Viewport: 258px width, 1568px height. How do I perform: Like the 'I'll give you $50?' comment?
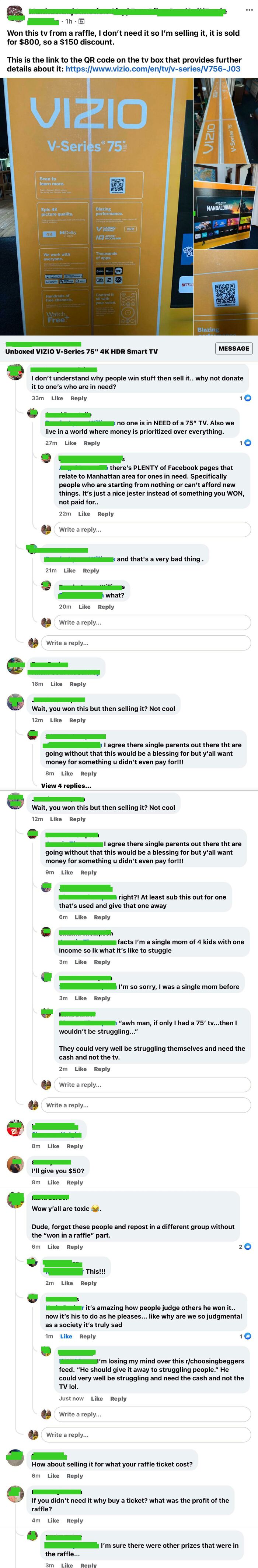pyautogui.click(x=53, y=1182)
